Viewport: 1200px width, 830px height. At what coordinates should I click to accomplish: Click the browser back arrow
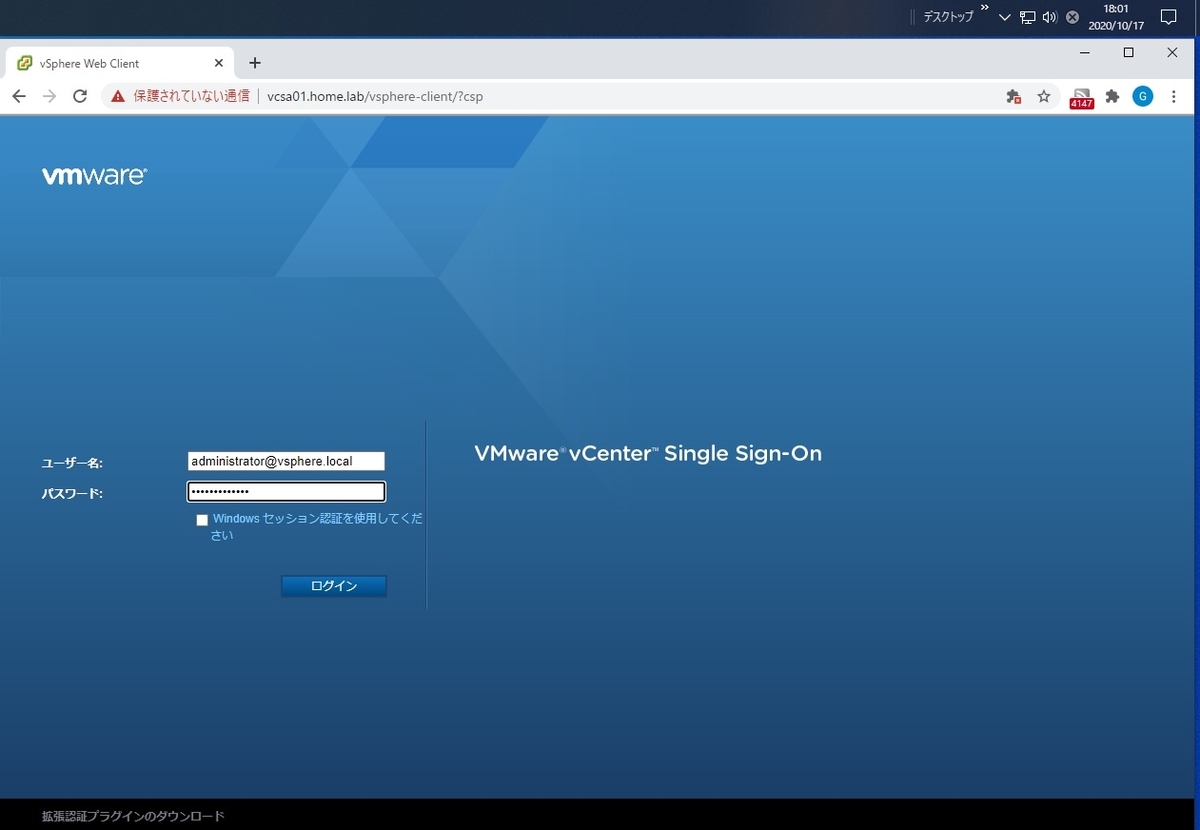point(19,97)
